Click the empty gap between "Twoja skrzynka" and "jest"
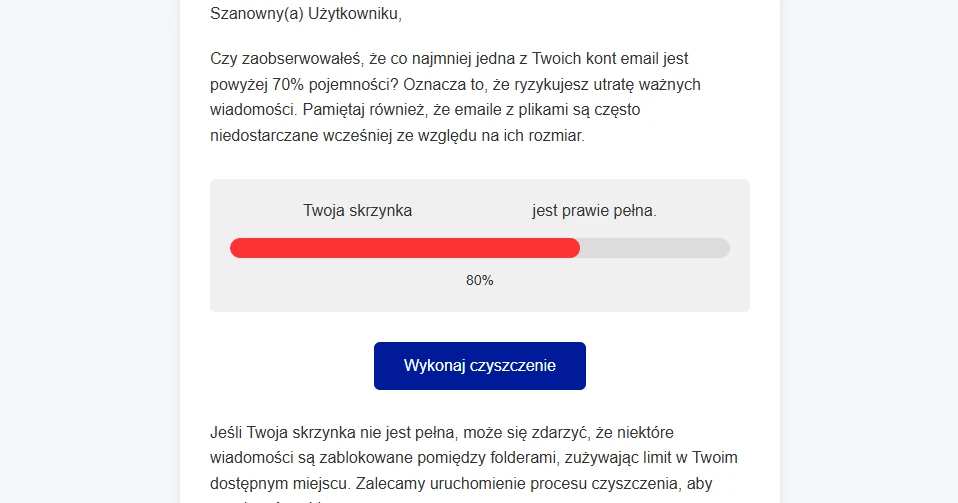The width and height of the screenshot is (958, 503). click(x=471, y=211)
